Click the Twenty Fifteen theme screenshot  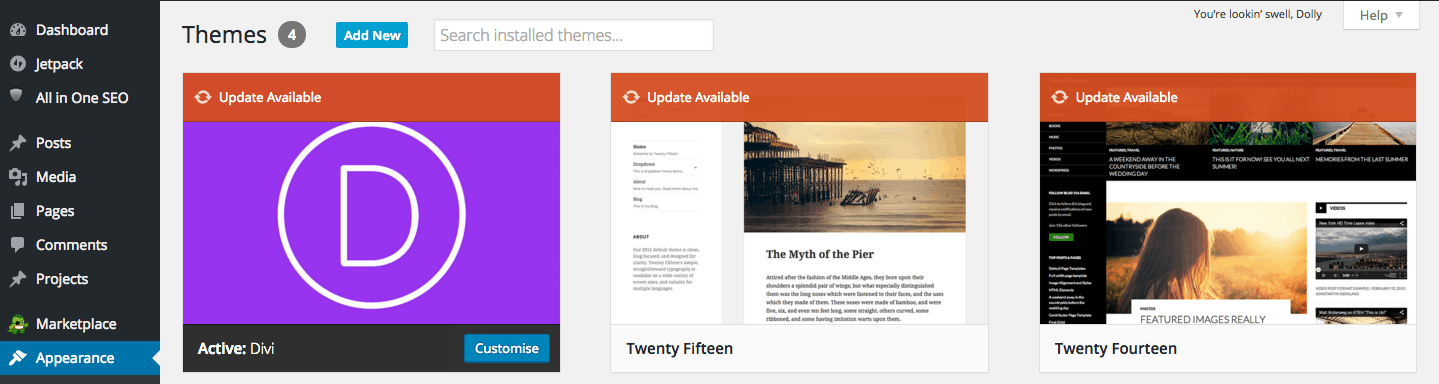point(799,223)
